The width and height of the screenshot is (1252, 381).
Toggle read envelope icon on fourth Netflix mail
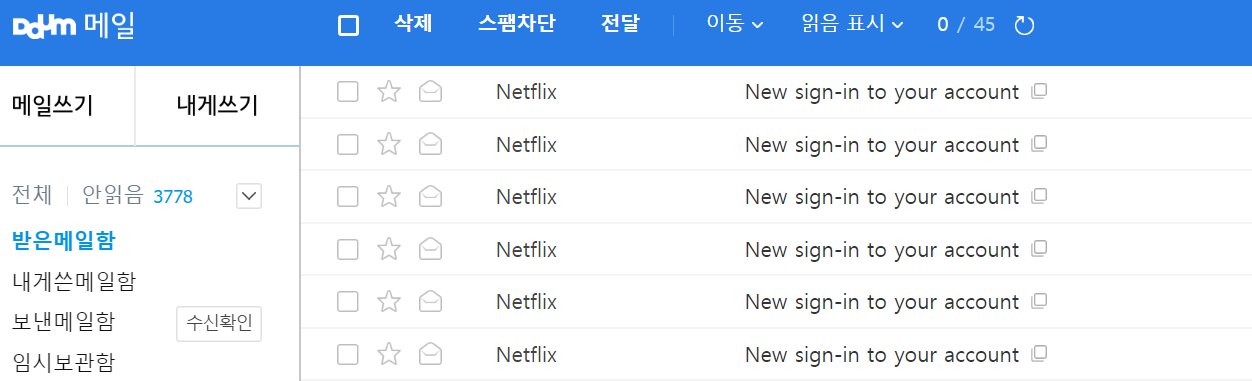click(431, 249)
